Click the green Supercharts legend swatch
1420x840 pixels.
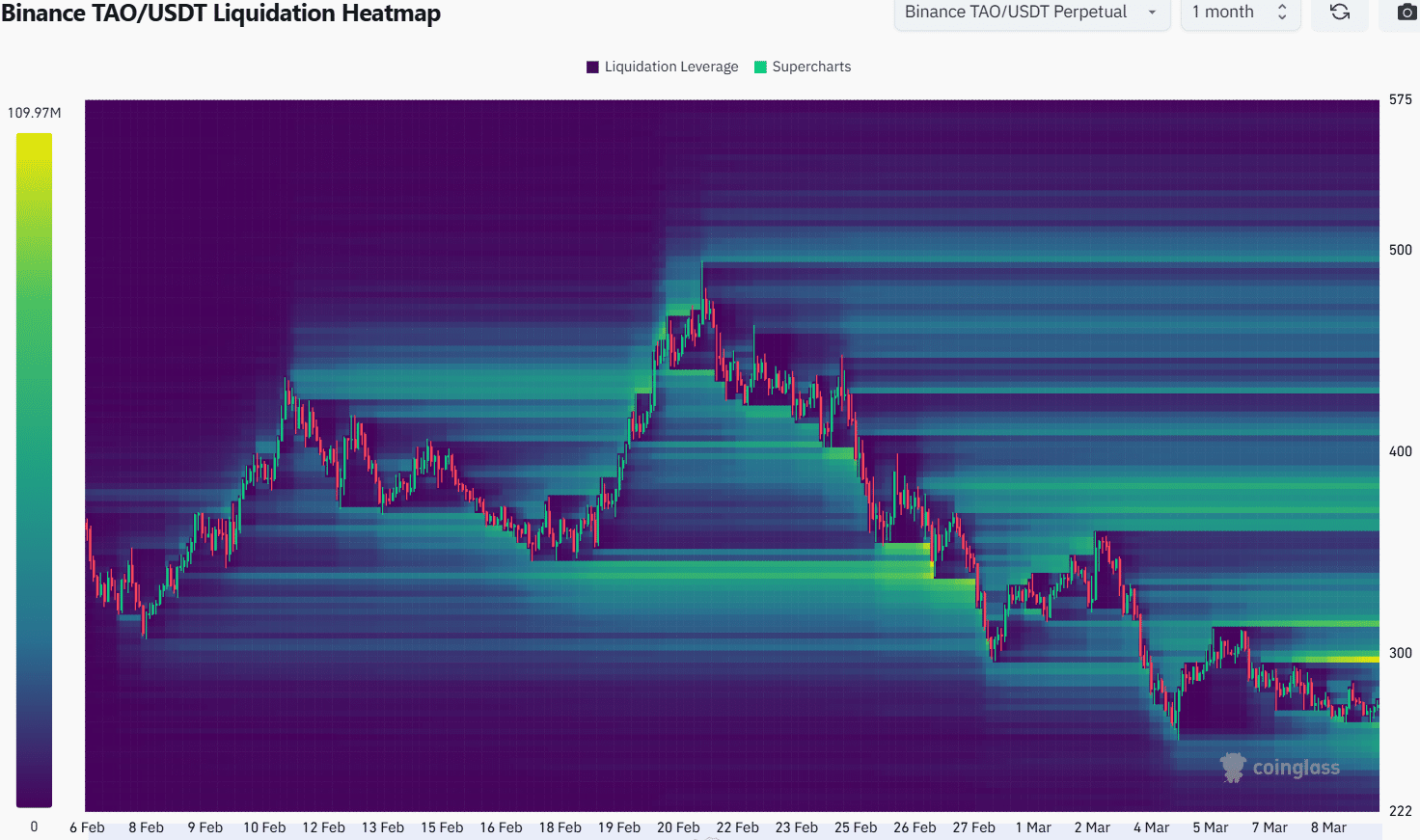pyautogui.click(x=760, y=67)
